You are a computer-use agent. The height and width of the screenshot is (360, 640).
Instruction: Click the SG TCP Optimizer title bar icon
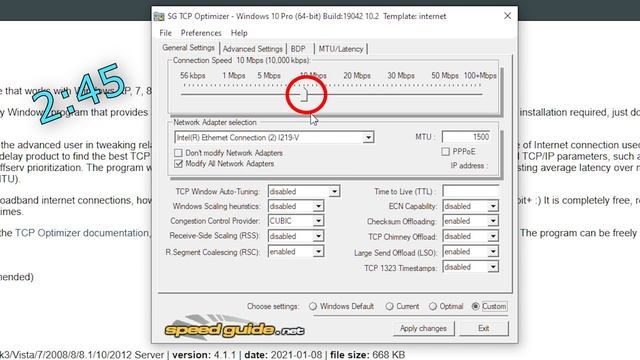point(159,16)
